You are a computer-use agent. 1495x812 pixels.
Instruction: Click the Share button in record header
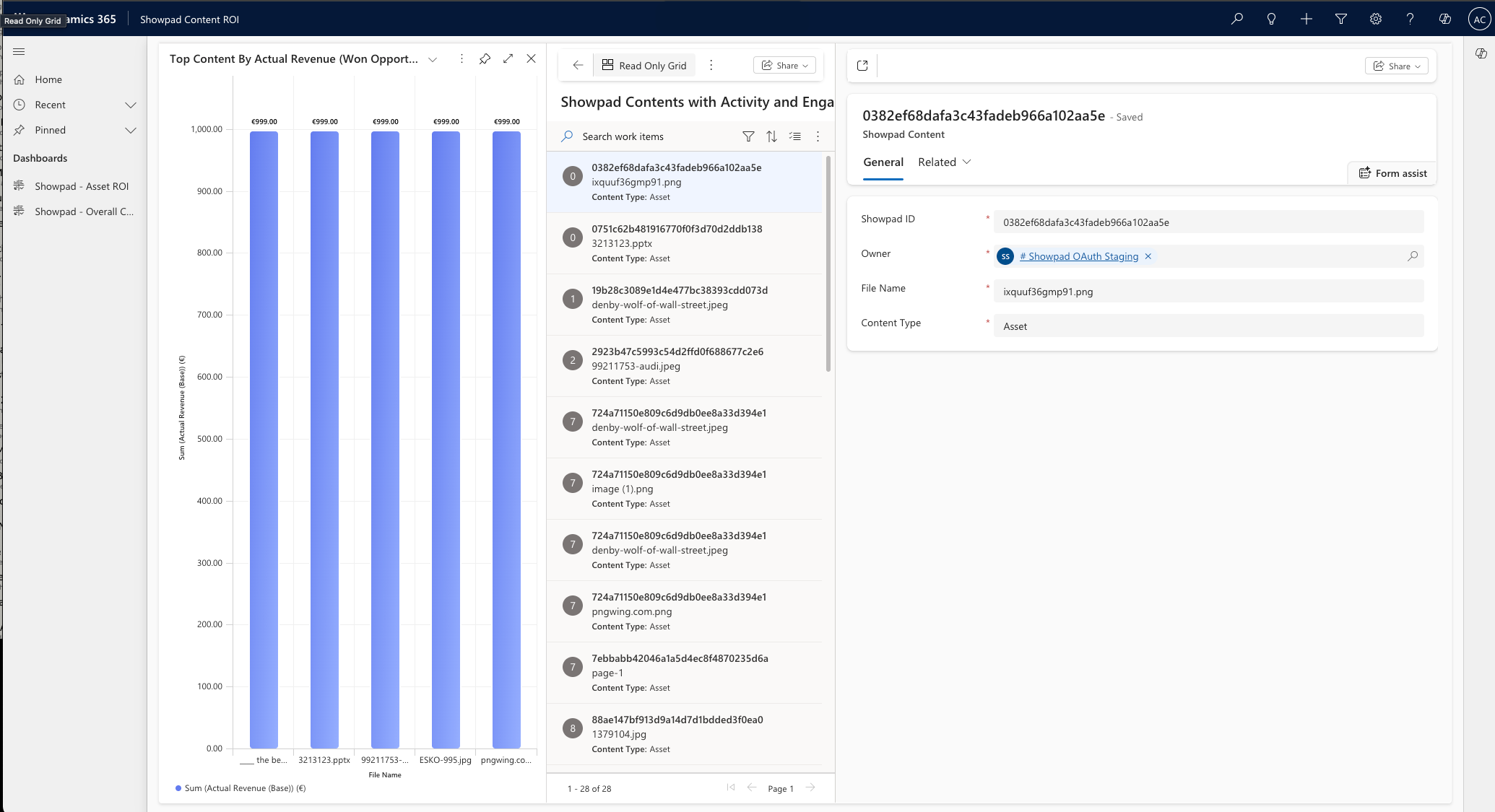tap(1396, 66)
